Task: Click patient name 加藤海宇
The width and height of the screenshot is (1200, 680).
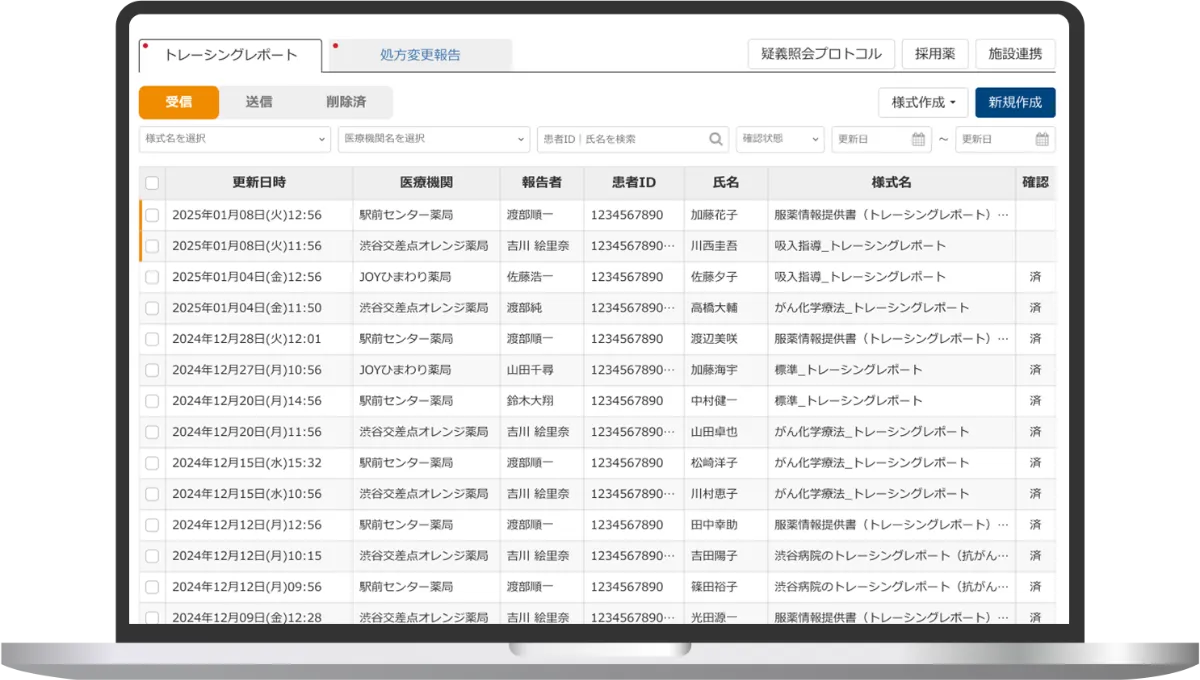Action: tap(714, 370)
